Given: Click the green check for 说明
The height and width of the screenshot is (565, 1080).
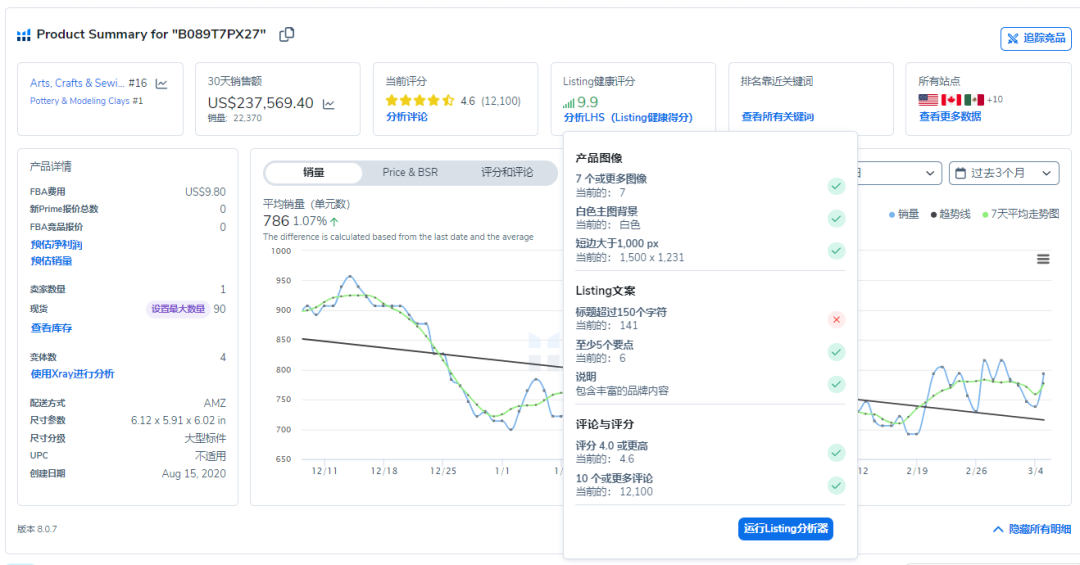Looking at the screenshot, I should (x=836, y=384).
